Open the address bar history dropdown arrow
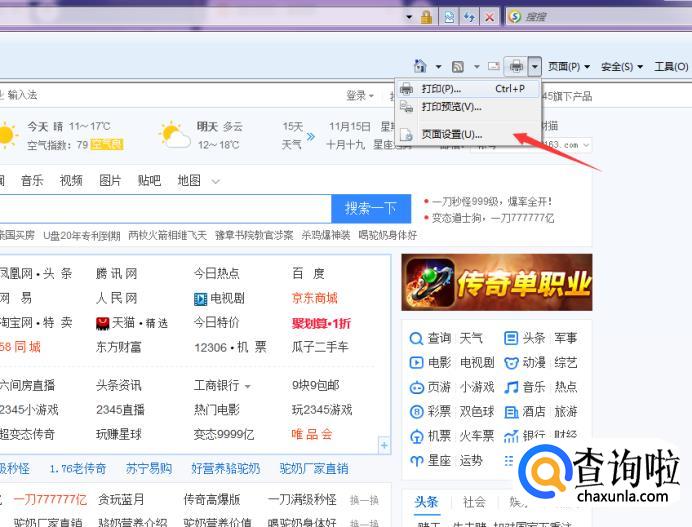Viewport: 692px width, 527px height. pyautogui.click(x=409, y=17)
